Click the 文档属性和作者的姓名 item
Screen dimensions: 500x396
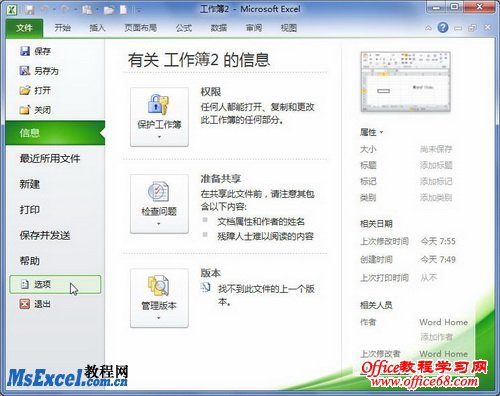point(261,221)
